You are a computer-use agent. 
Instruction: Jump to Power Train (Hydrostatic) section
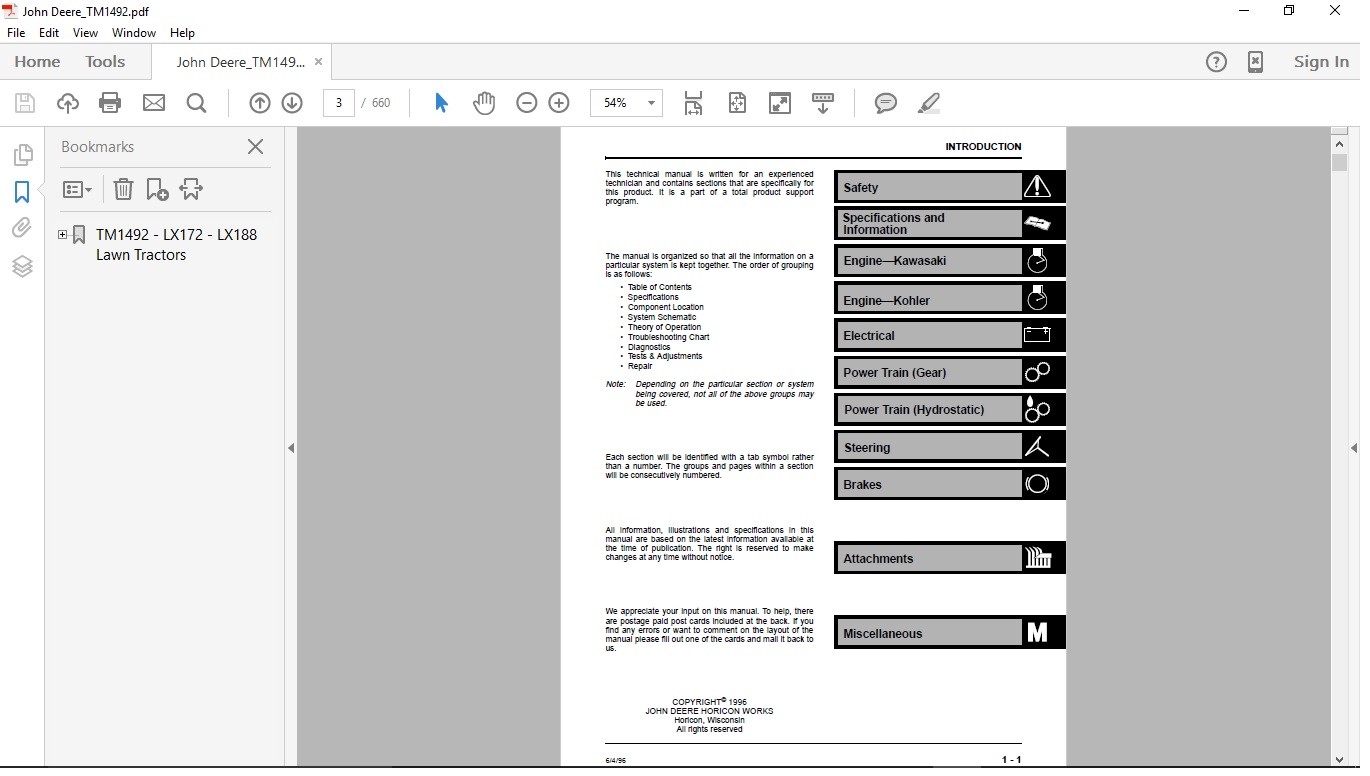949,409
